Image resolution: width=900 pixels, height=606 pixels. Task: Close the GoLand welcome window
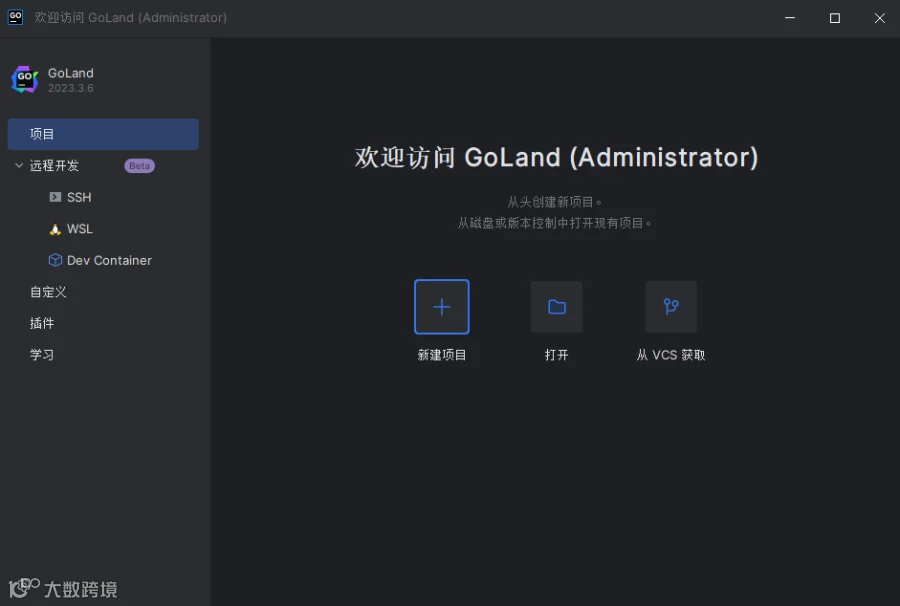879,18
